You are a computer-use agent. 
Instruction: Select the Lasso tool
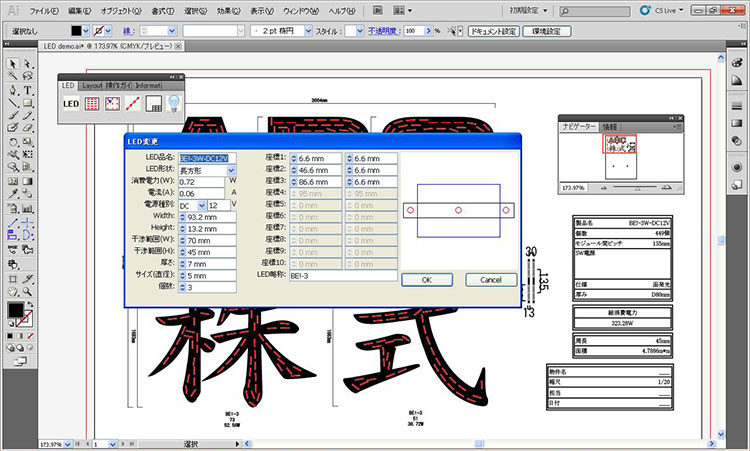(28, 76)
